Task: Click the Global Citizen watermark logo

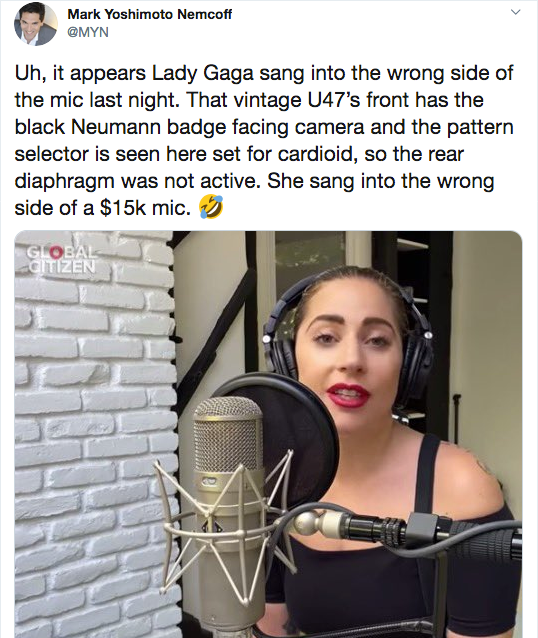Action: (61, 259)
